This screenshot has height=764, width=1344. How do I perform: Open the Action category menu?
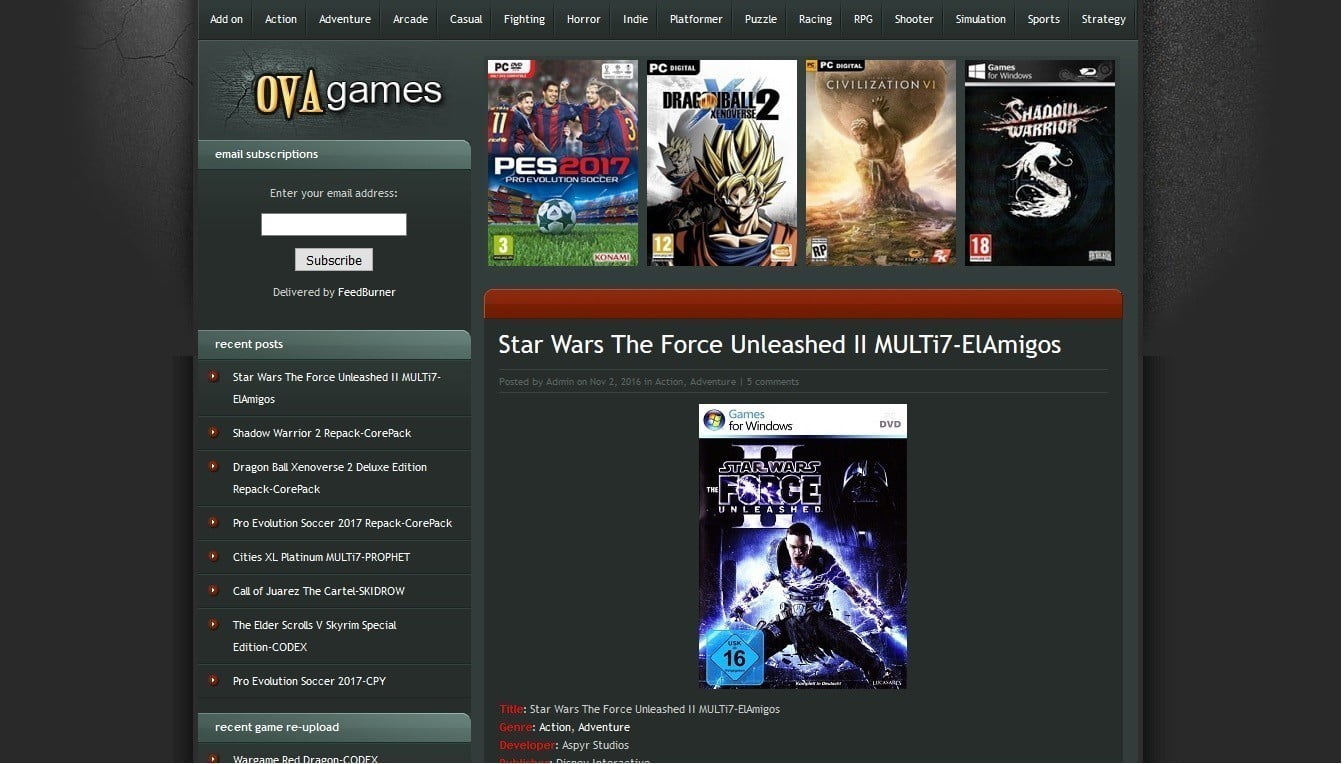tap(281, 19)
